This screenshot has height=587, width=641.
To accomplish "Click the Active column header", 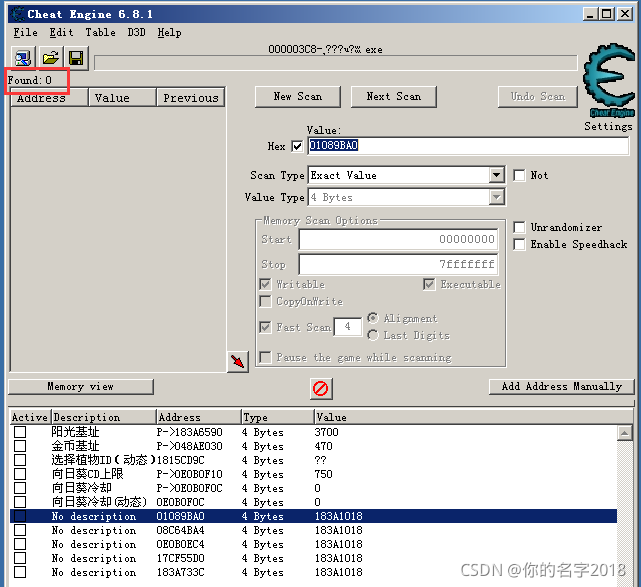I will [x=30, y=417].
